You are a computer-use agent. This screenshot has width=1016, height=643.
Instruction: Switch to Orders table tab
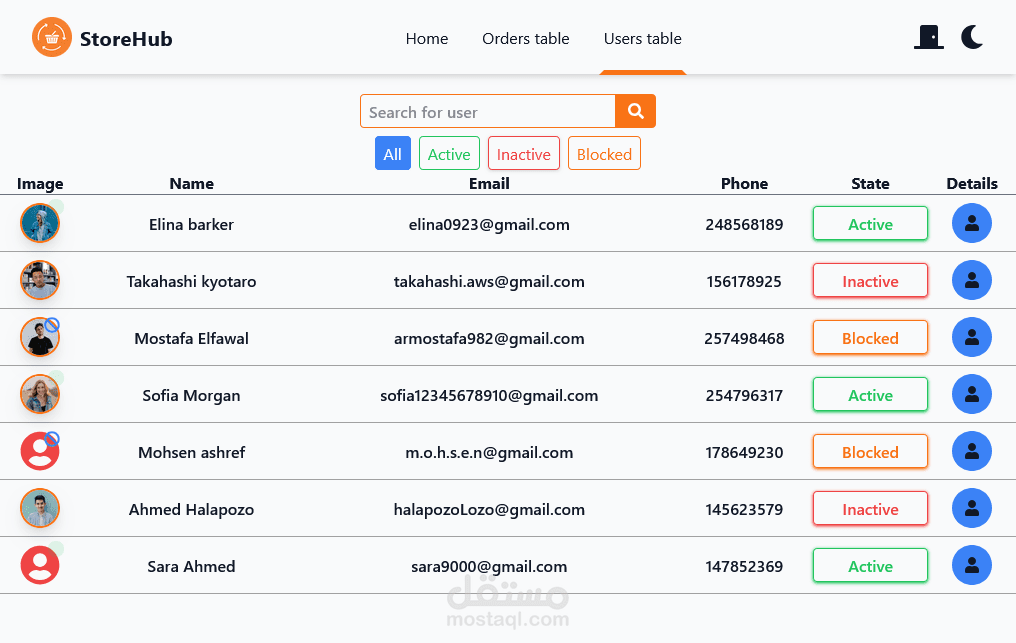(526, 39)
